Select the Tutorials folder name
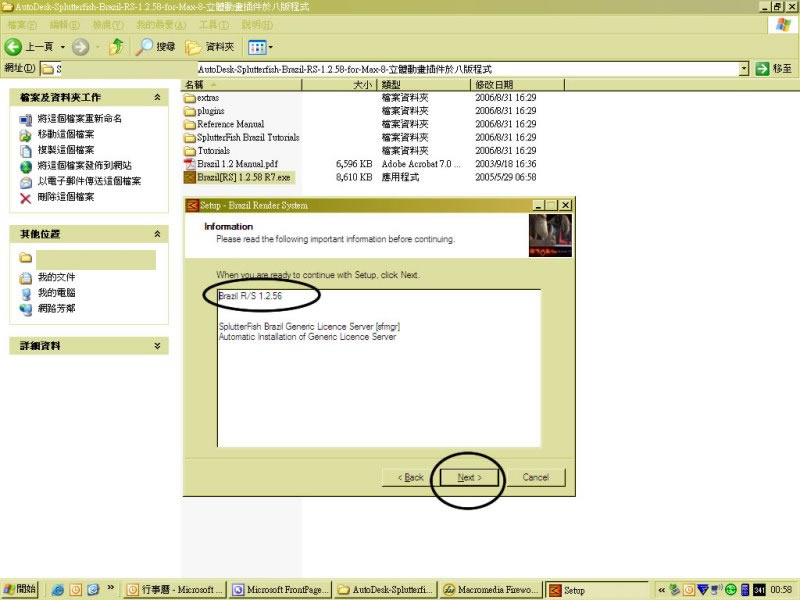800x600 pixels. point(213,151)
